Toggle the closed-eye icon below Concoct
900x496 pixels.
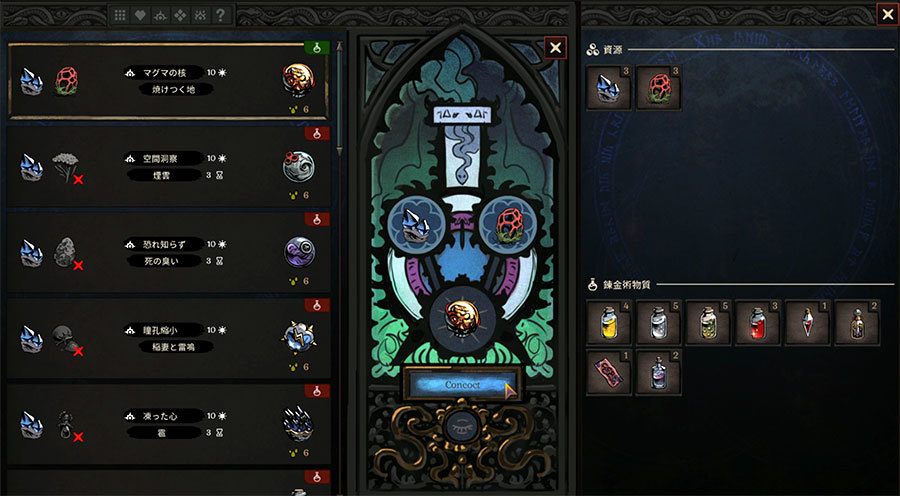coord(462,427)
